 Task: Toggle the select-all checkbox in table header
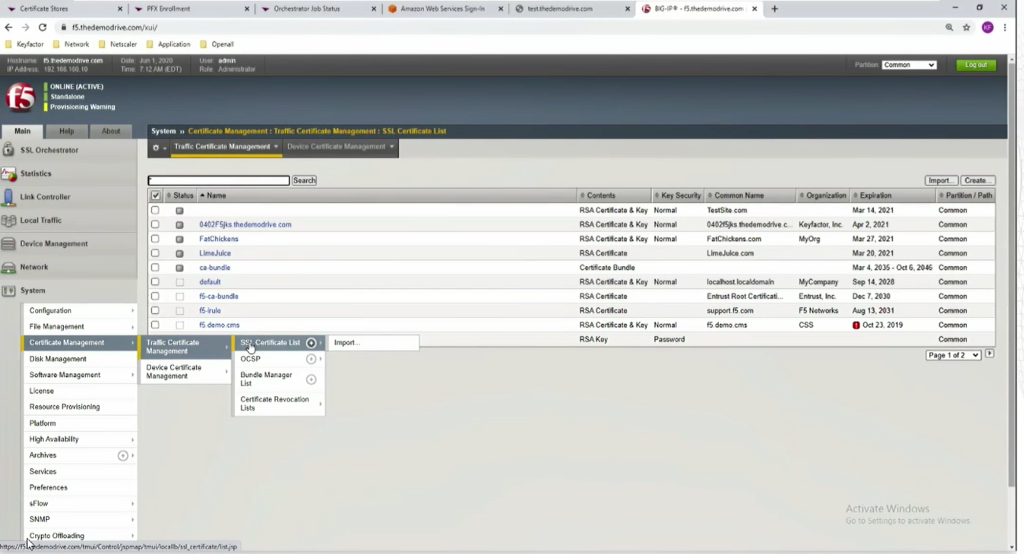(155, 195)
